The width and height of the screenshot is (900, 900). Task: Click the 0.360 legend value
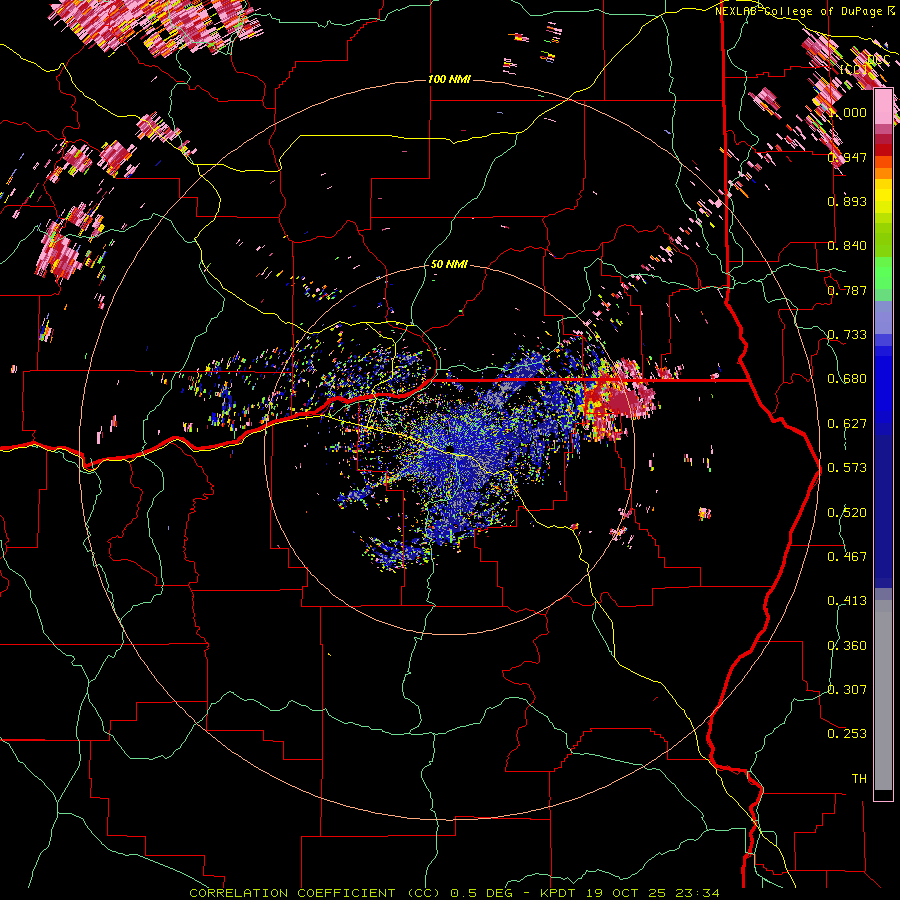pos(847,646)
